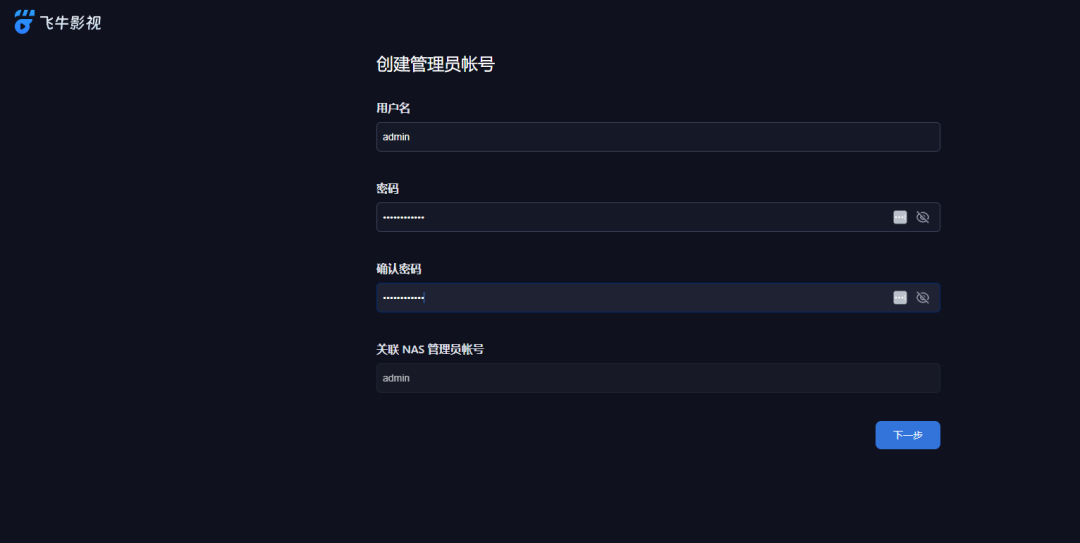This screenshot has width=1080, height=543.
Task: Click the 飞牛影视 logo icon
Action: (24, 22)
